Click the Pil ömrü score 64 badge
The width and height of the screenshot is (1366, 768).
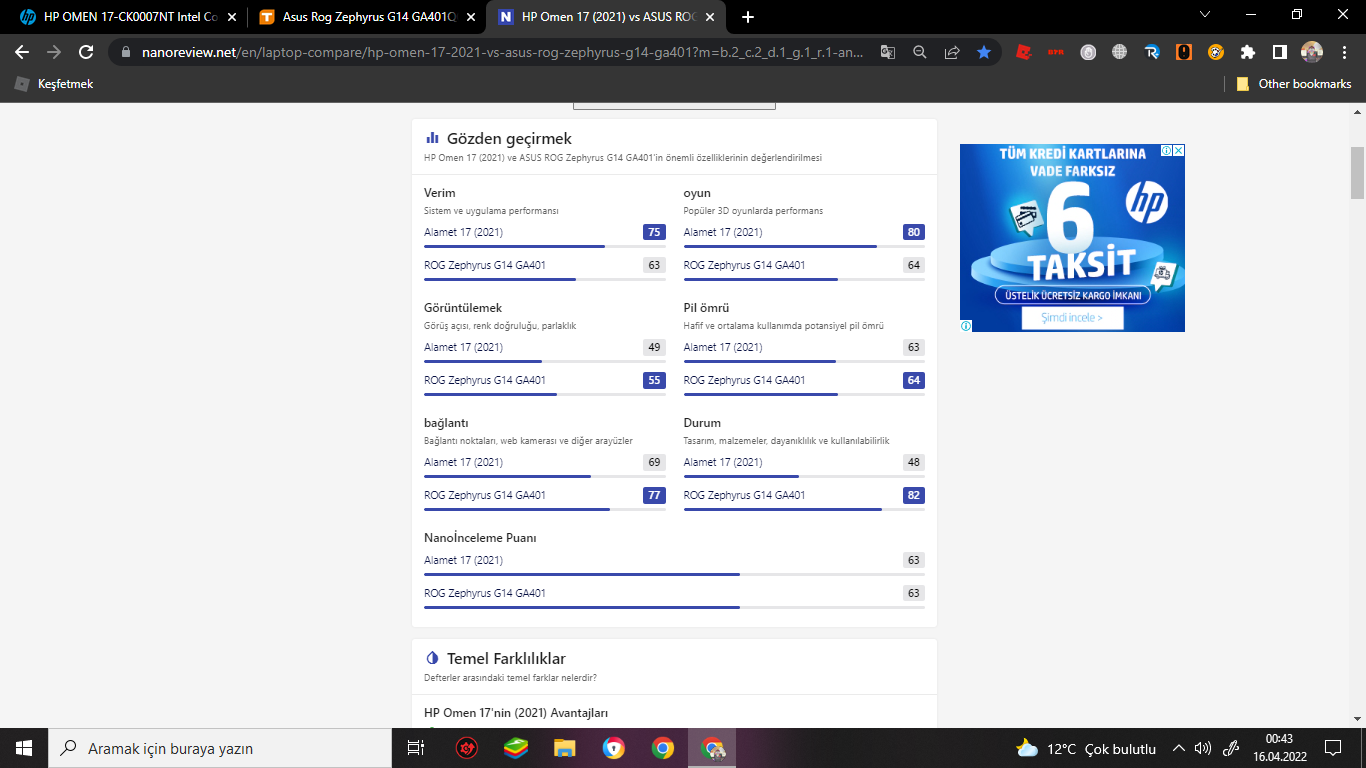[x=913, y=380]
